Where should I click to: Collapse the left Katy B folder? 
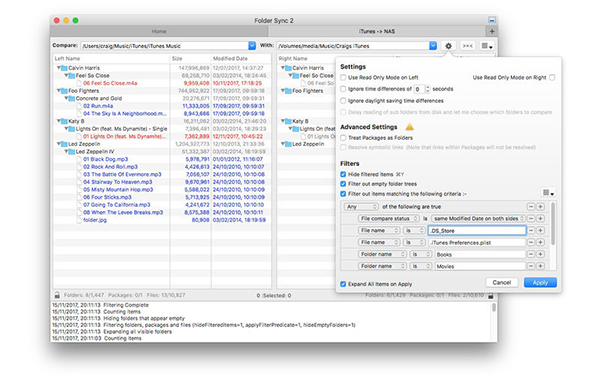(x=59, y=121)
